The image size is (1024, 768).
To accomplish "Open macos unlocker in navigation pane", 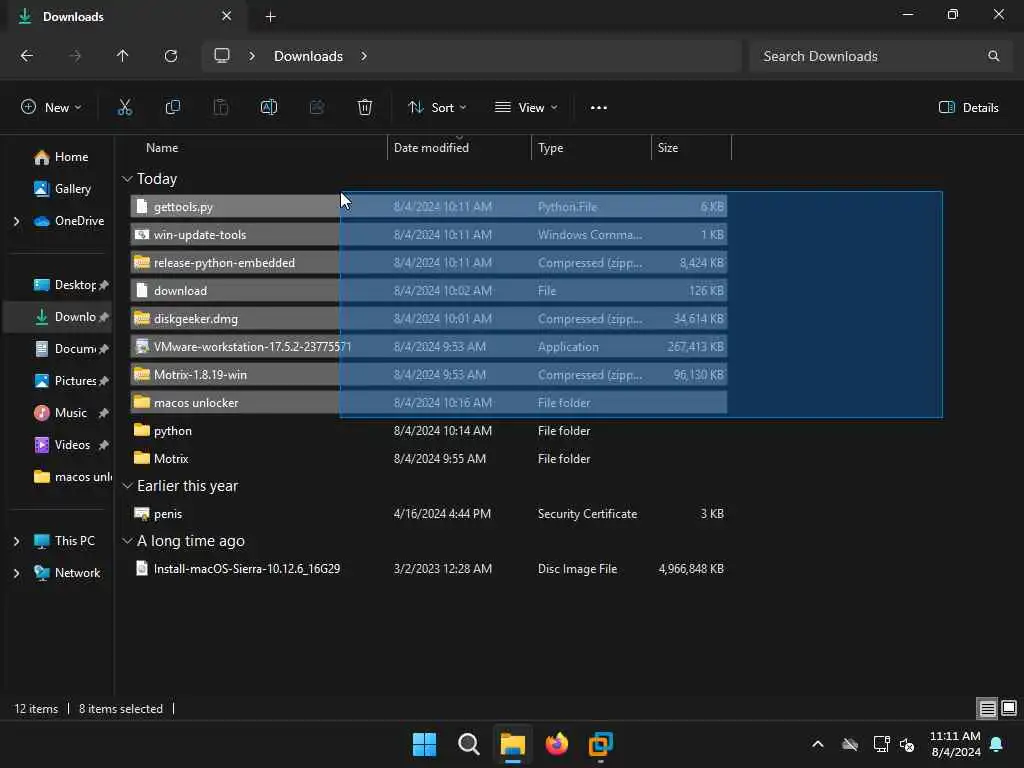I will pos(72,477).
